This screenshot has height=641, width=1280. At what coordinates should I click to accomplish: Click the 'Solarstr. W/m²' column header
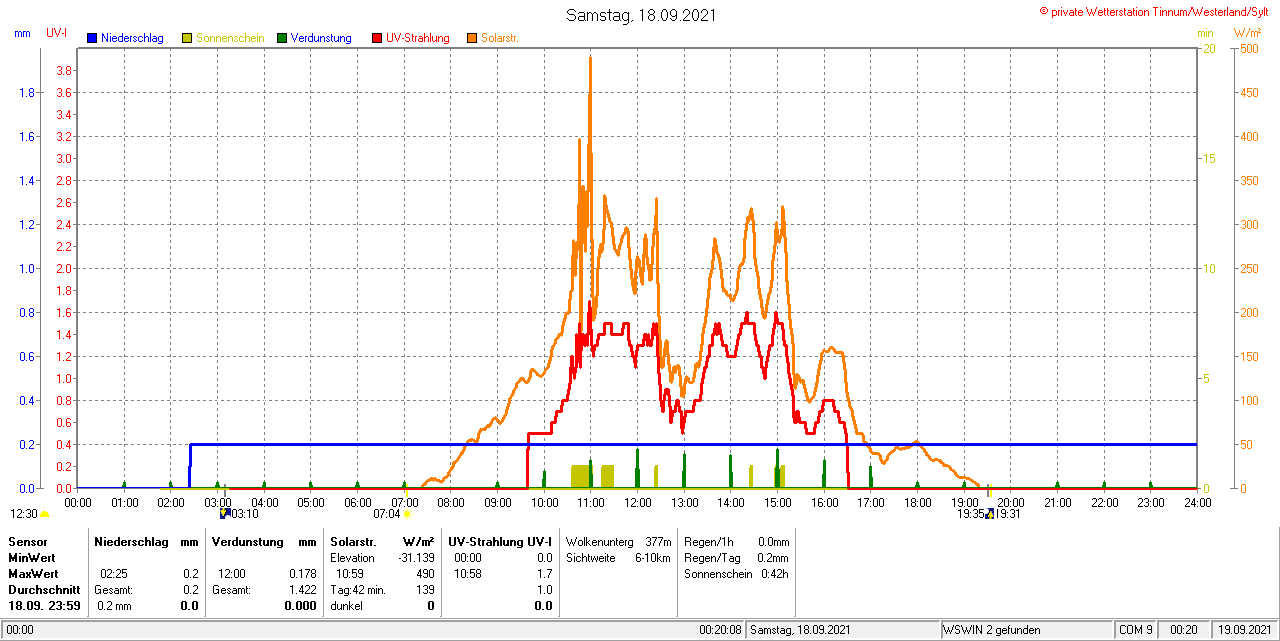coord(382,541)
